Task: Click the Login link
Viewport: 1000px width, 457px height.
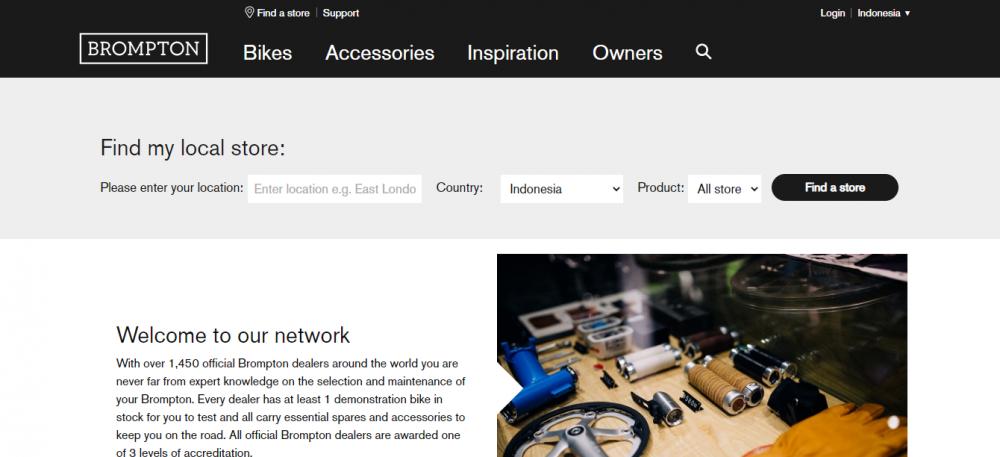Action: [x=832, y=13]
